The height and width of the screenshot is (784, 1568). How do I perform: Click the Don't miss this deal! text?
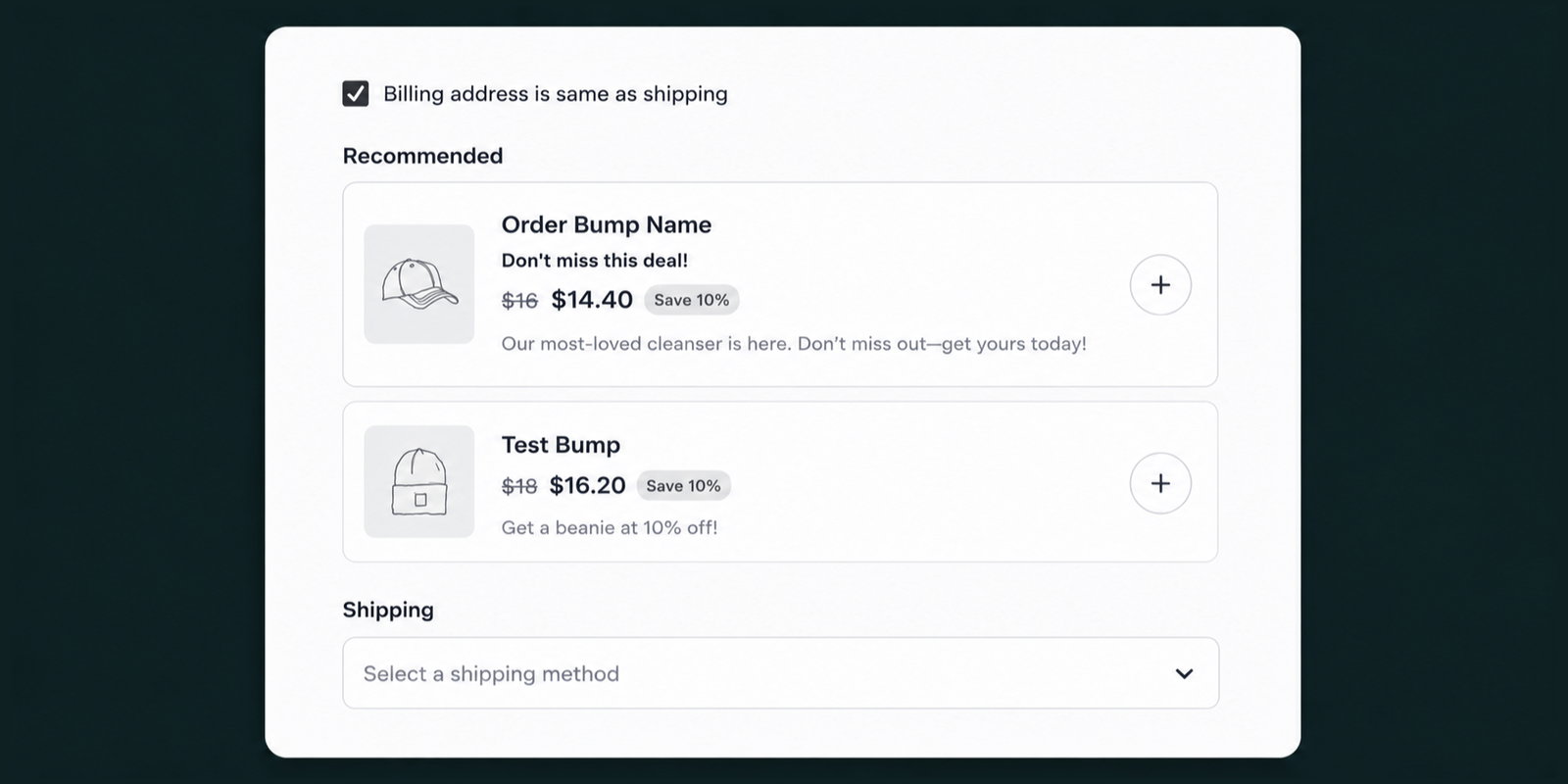coord(595,261)
